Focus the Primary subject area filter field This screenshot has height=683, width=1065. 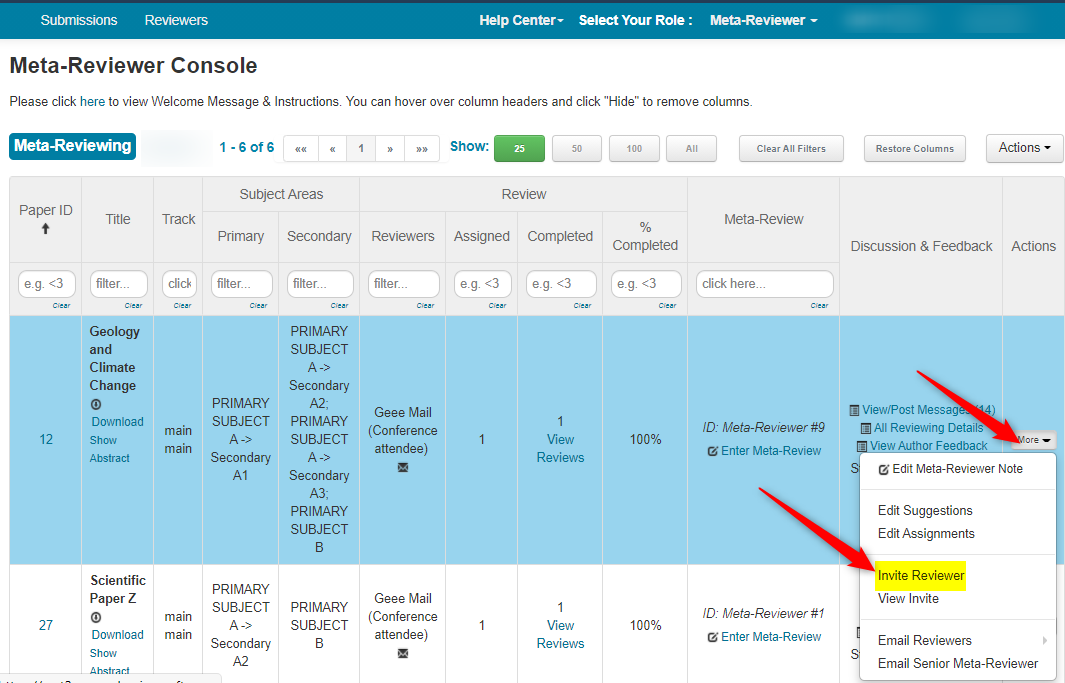tap(242, 284)
